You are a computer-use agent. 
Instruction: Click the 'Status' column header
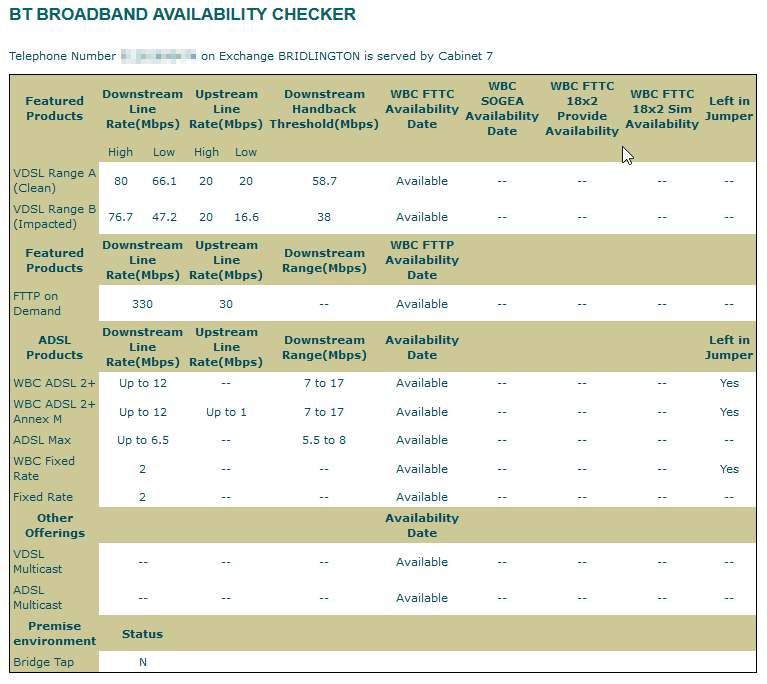click(142, 634)
